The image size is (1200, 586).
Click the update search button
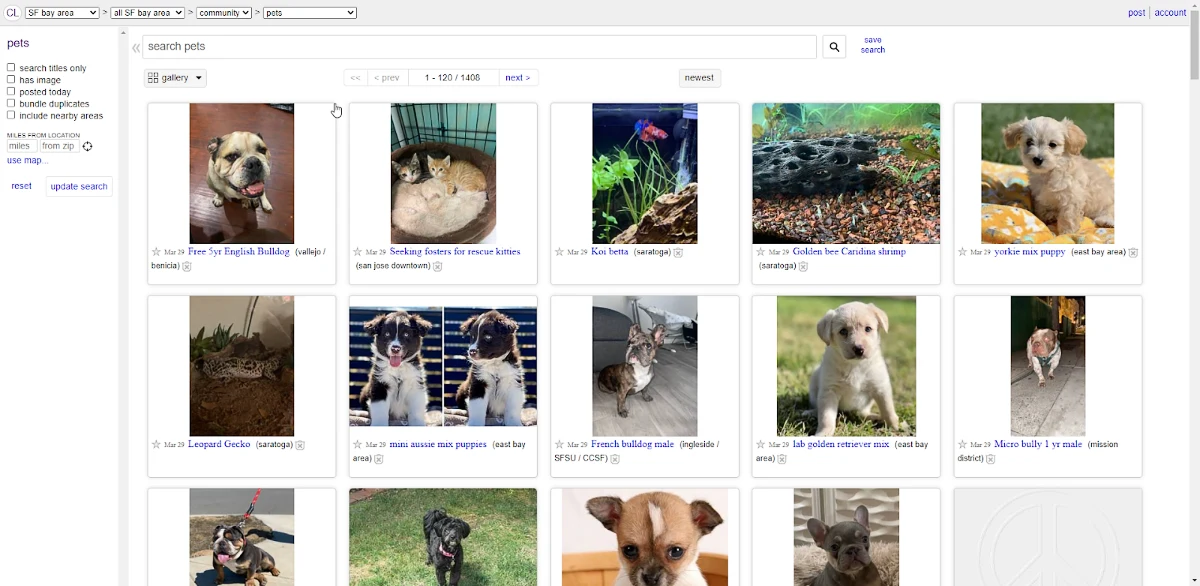[x=79, y=187]
